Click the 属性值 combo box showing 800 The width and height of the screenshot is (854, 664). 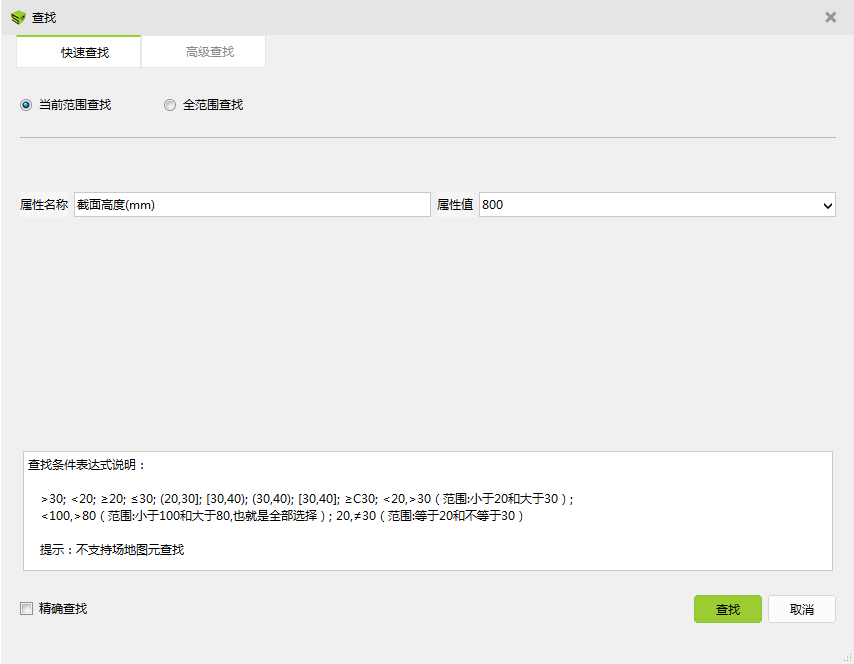point(657,205)
